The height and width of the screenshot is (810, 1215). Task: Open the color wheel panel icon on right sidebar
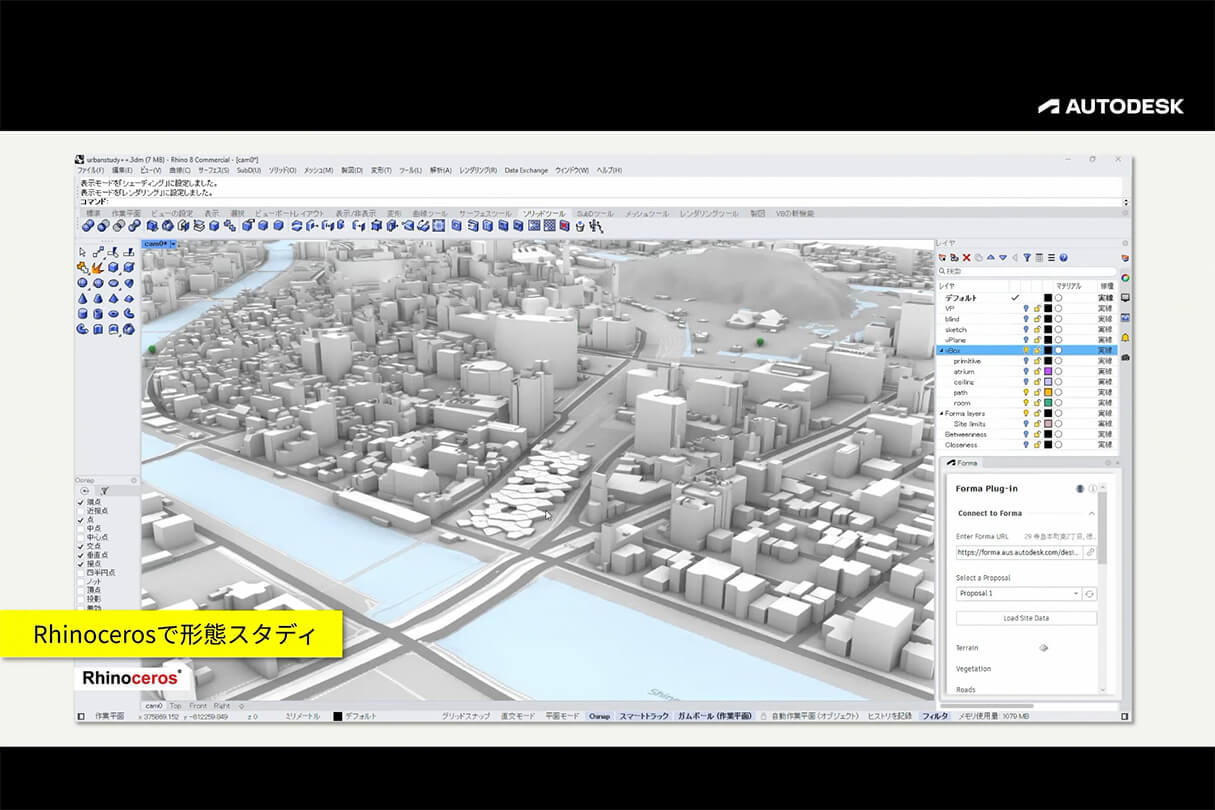pos(1125,278)
